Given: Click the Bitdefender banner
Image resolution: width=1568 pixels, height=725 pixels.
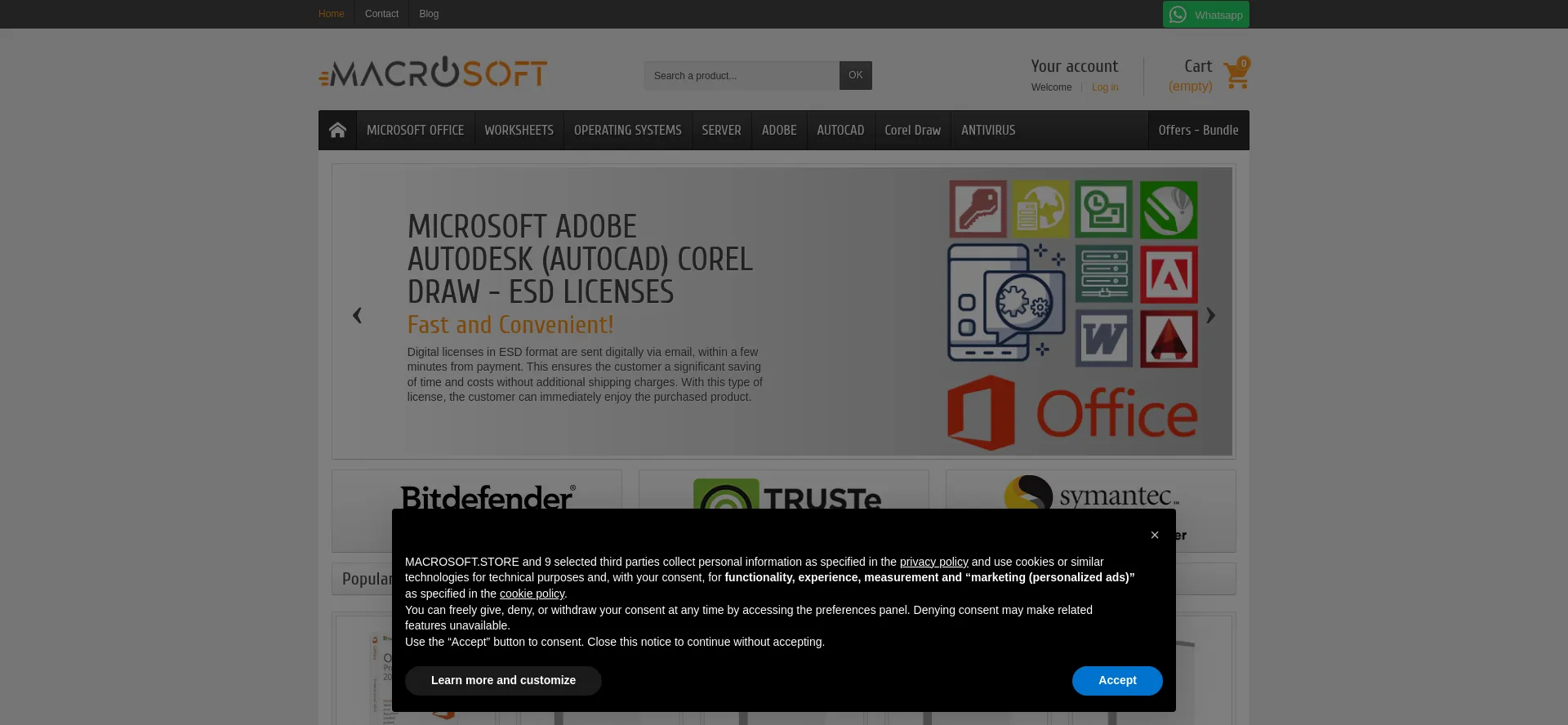Looking at the screenshot, I should click(x=477, y=510).
